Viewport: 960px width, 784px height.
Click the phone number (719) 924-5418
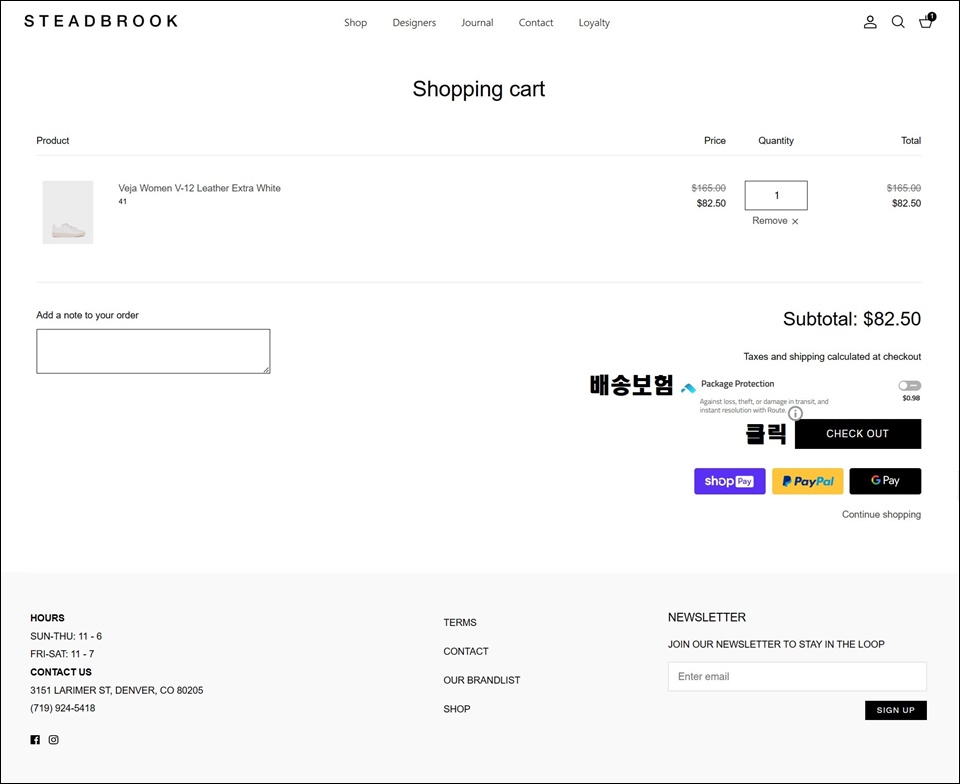click(62, 708)
